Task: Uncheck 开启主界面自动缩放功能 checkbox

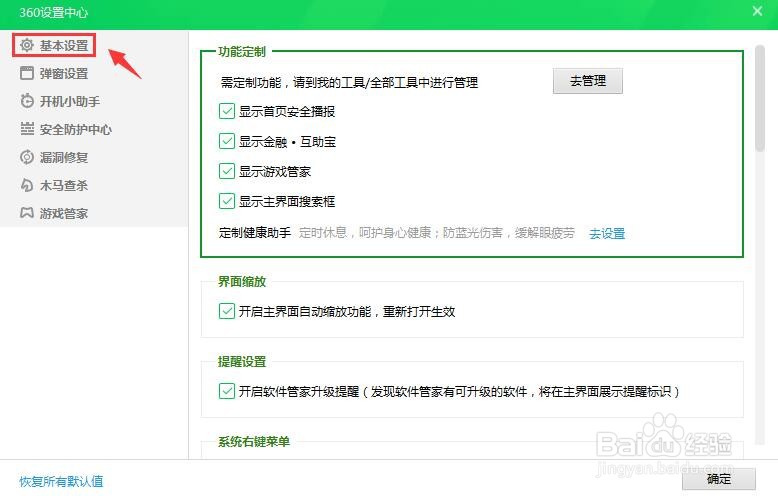Action: pos(227,311)
